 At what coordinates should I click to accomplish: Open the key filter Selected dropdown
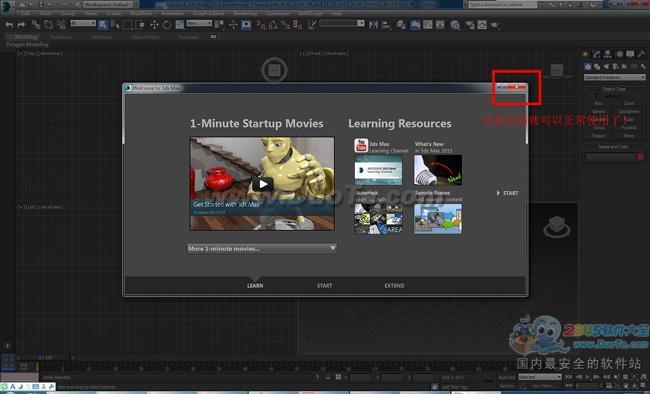tap(540, 377)
